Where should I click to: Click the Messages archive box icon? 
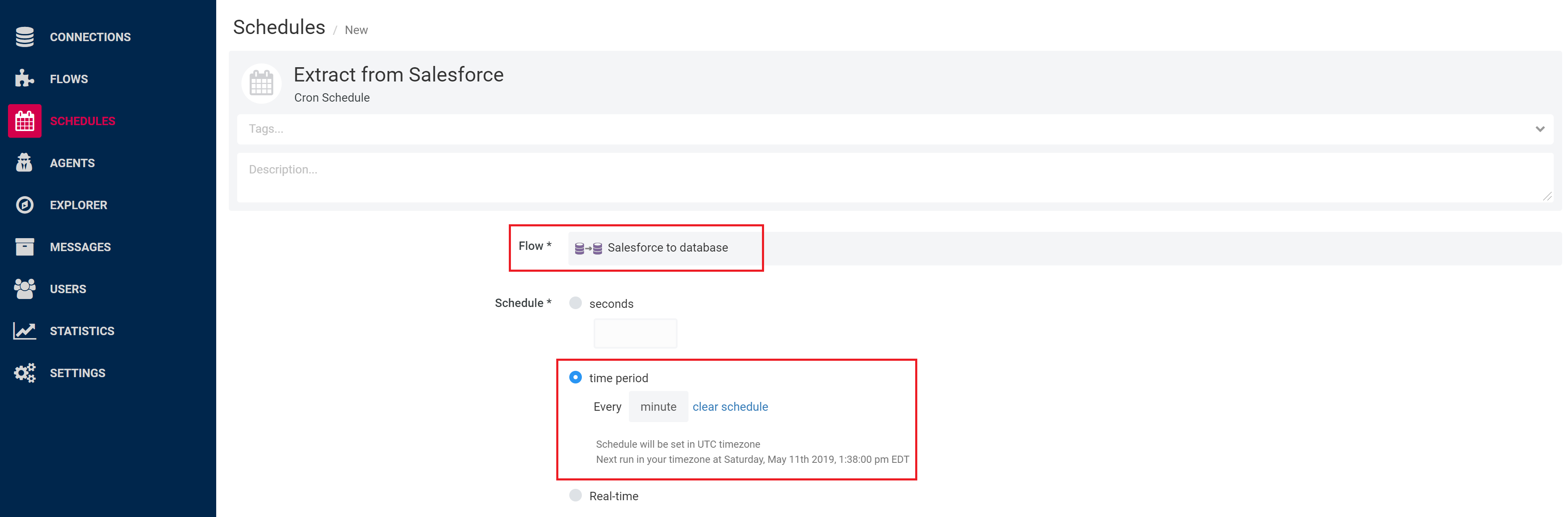[24, 247]
